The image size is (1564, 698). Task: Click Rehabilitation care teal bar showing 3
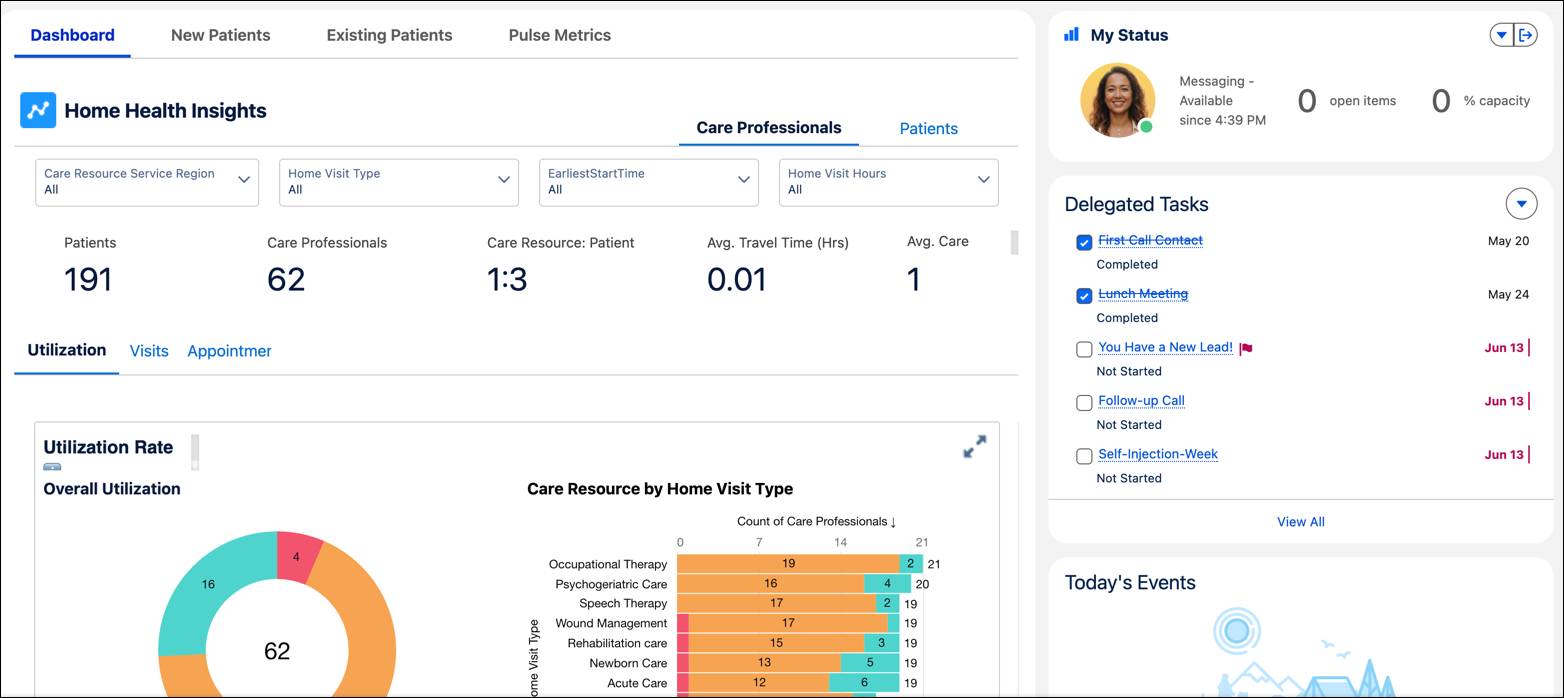(881, 643)
